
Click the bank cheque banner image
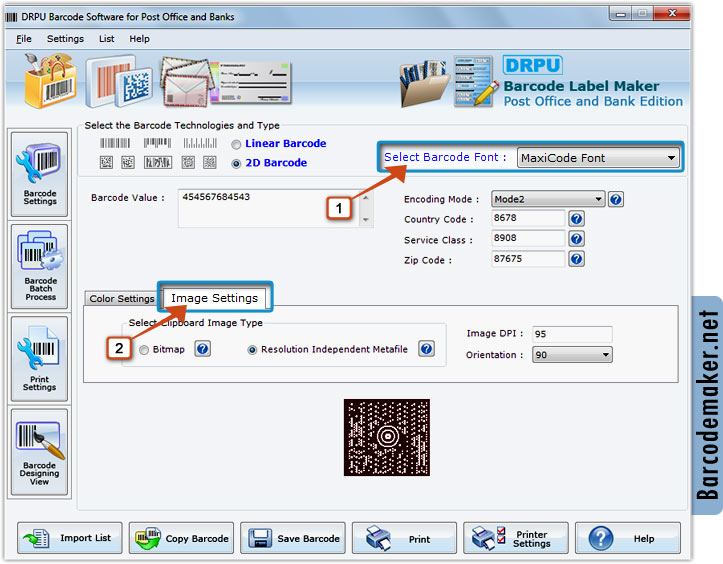click(x=253, y=82)
